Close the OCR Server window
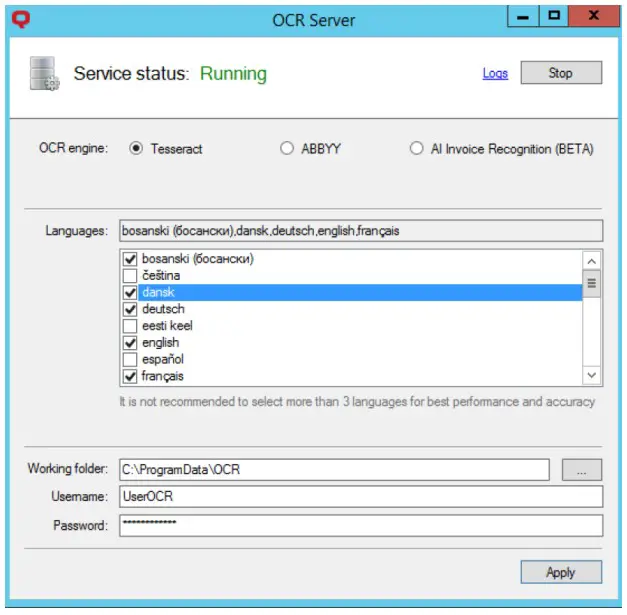 594,16
